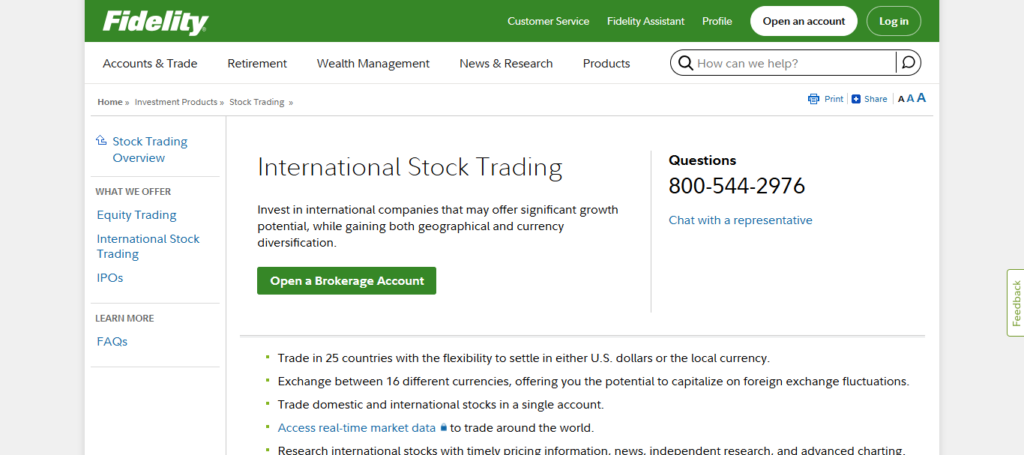
Task: Click the Share link text
Action: click(x=876, y=99)
